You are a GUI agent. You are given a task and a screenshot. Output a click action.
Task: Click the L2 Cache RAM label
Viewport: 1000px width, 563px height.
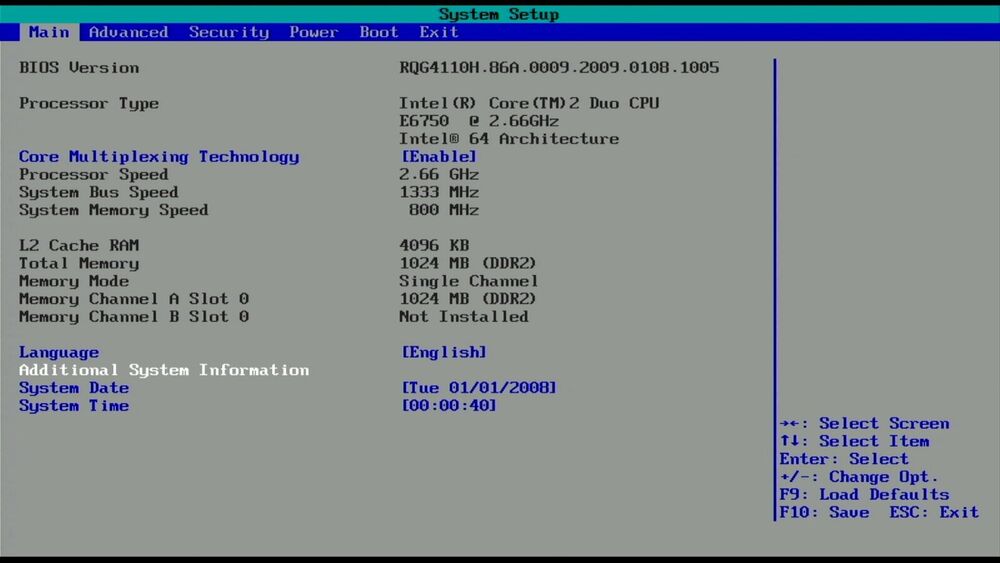pyautogui.click(x=78, y=245)
